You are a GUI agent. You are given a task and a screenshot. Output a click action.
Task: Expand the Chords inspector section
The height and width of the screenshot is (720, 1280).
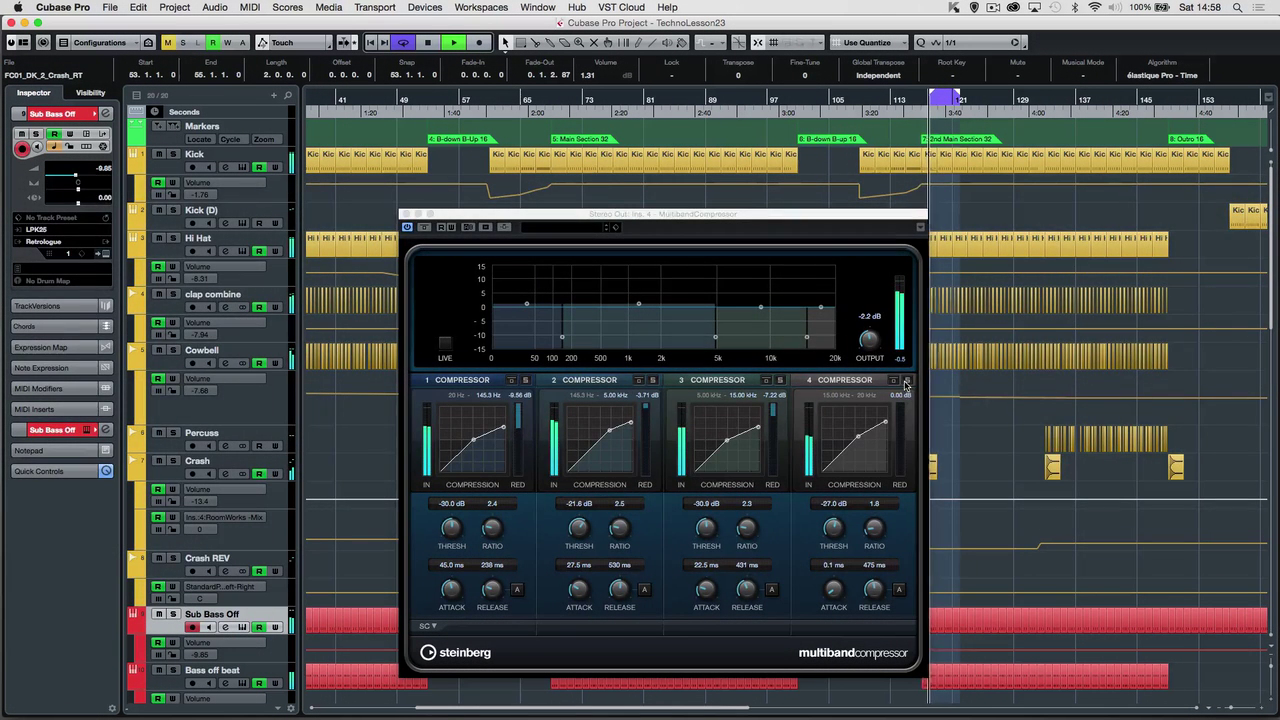tap(62, 326)
